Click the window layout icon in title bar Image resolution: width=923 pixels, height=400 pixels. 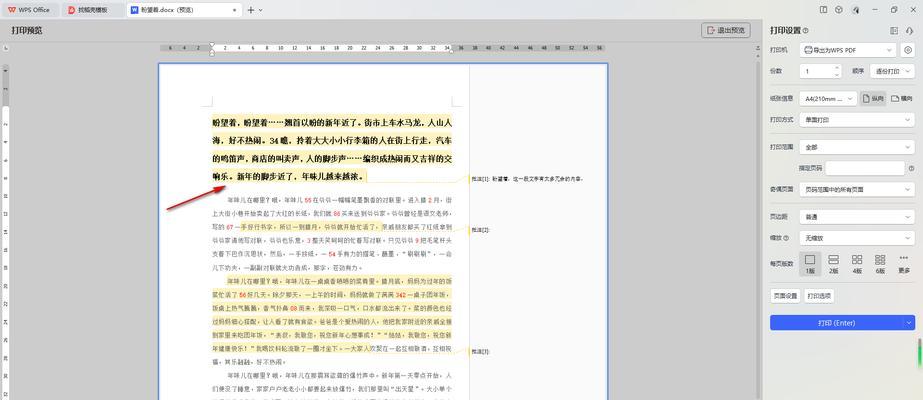point(823,10)
